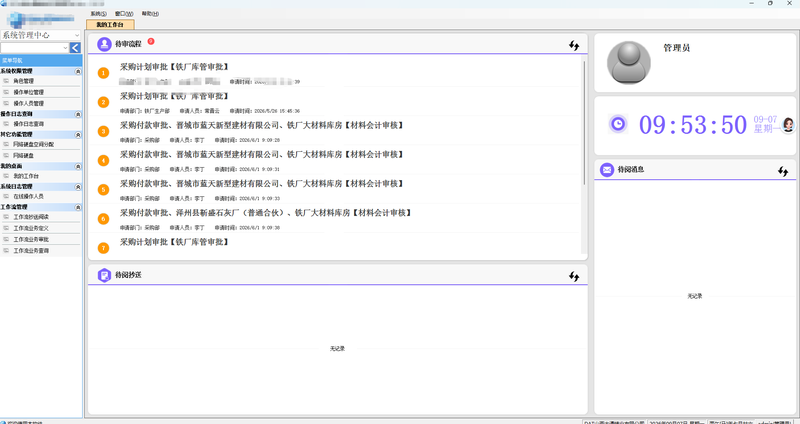The image size is (800, 424).
Task: Click the blue collapse-sidebar arrow icon
Action: click(75, 48)
